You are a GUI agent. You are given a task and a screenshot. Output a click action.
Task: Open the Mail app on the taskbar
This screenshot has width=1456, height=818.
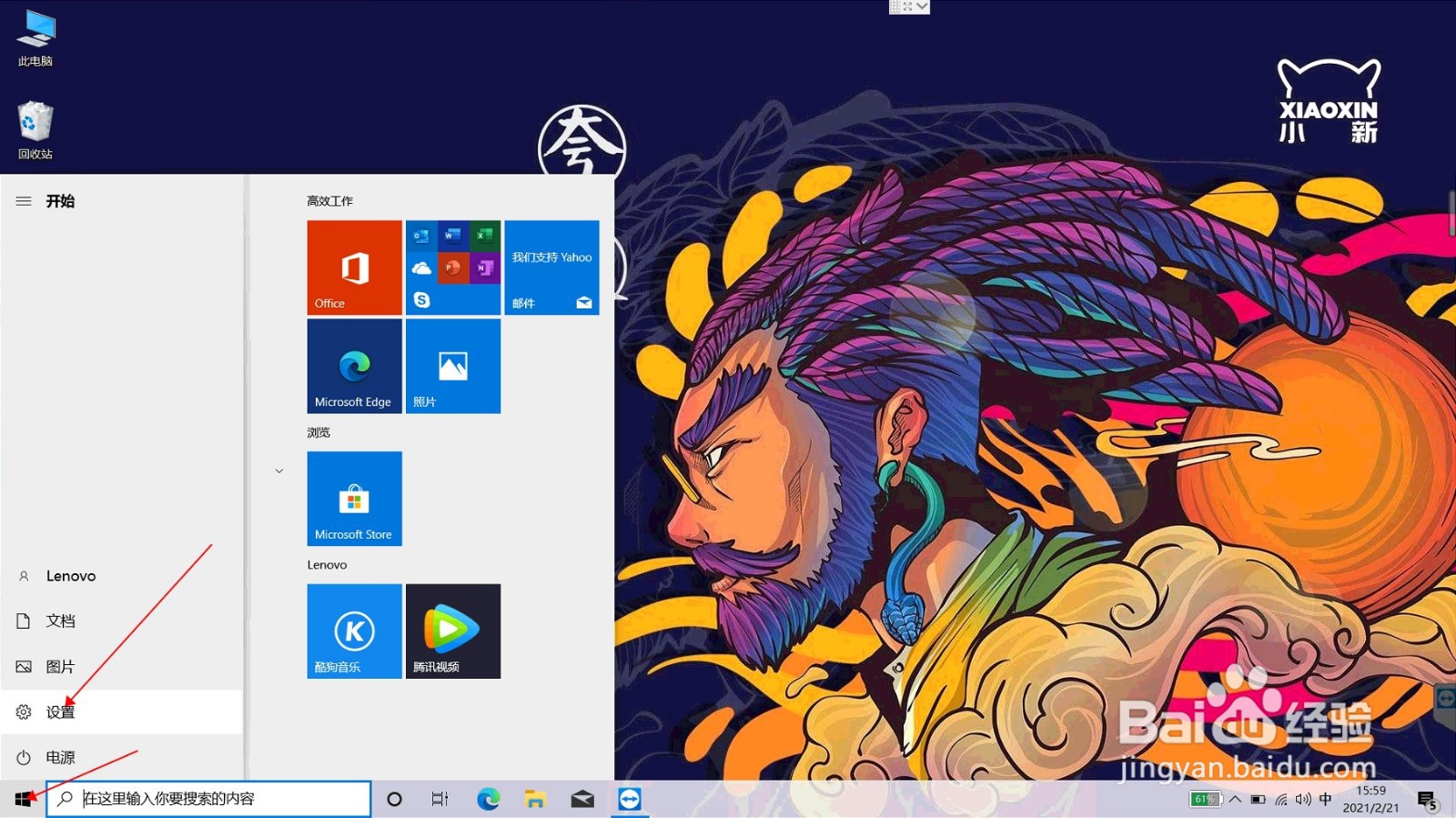(582, 799)
